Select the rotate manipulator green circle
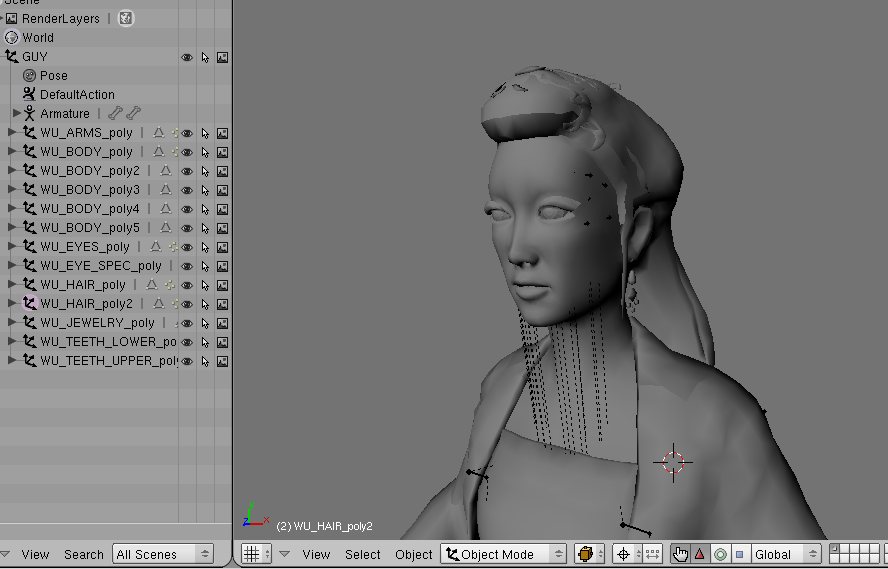888x569 pixels. click(x=720, y=554)
